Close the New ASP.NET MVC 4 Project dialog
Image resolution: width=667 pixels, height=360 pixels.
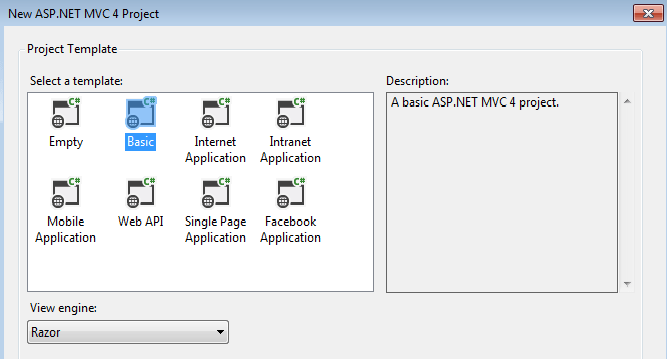pos(648,14)
